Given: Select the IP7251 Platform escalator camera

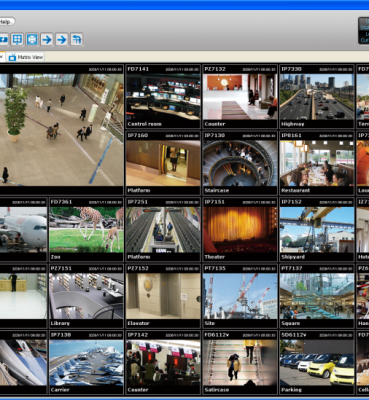Looking at the screenshot, I should coord(163,230).
